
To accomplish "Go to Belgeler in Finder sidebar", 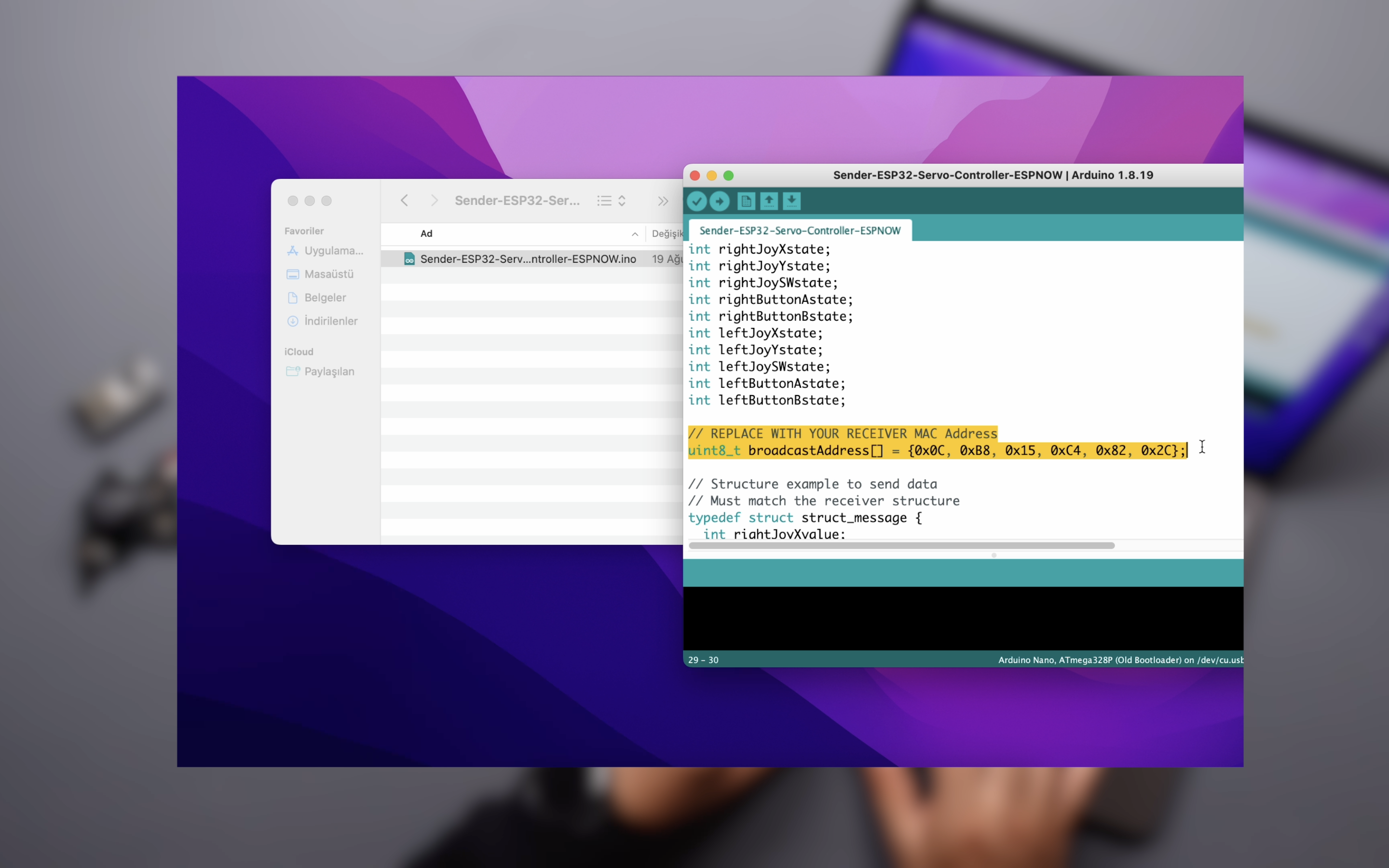I will coord(325,298).
